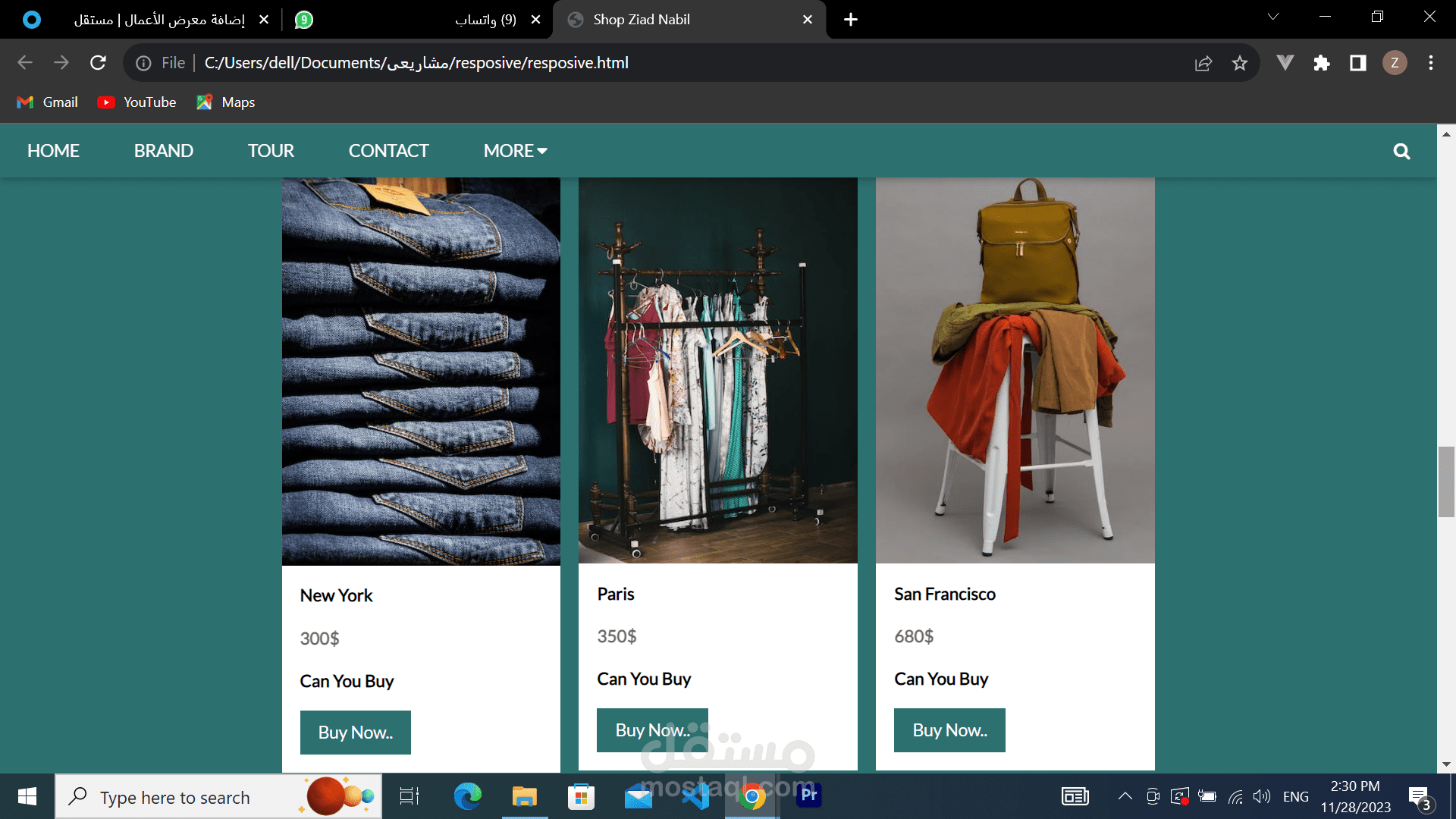Click the scrollbar down arrow
This screenshot has height=819, width=1456.
pos(1446,764)
